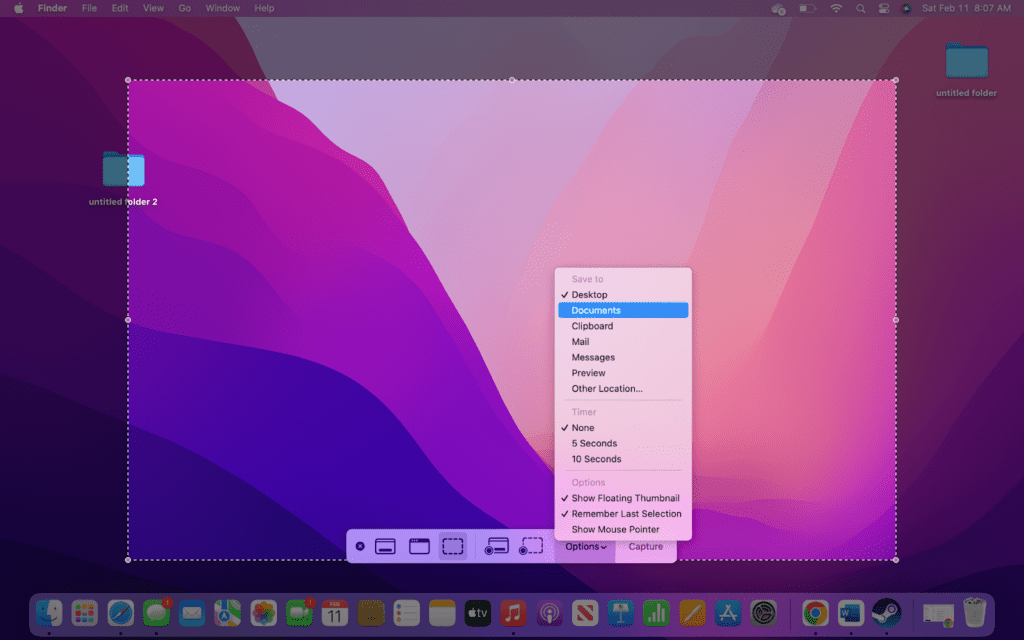Select the Capture Selected Portion tool
Screen dimensions: 1024x640
(453, 546)
